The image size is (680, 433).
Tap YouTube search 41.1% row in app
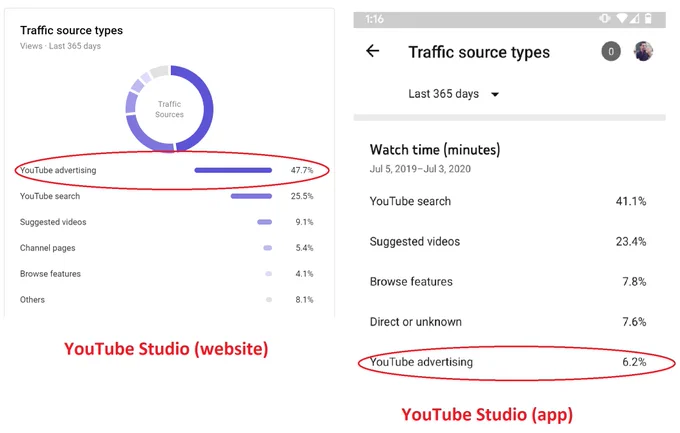tap(508, 201)
